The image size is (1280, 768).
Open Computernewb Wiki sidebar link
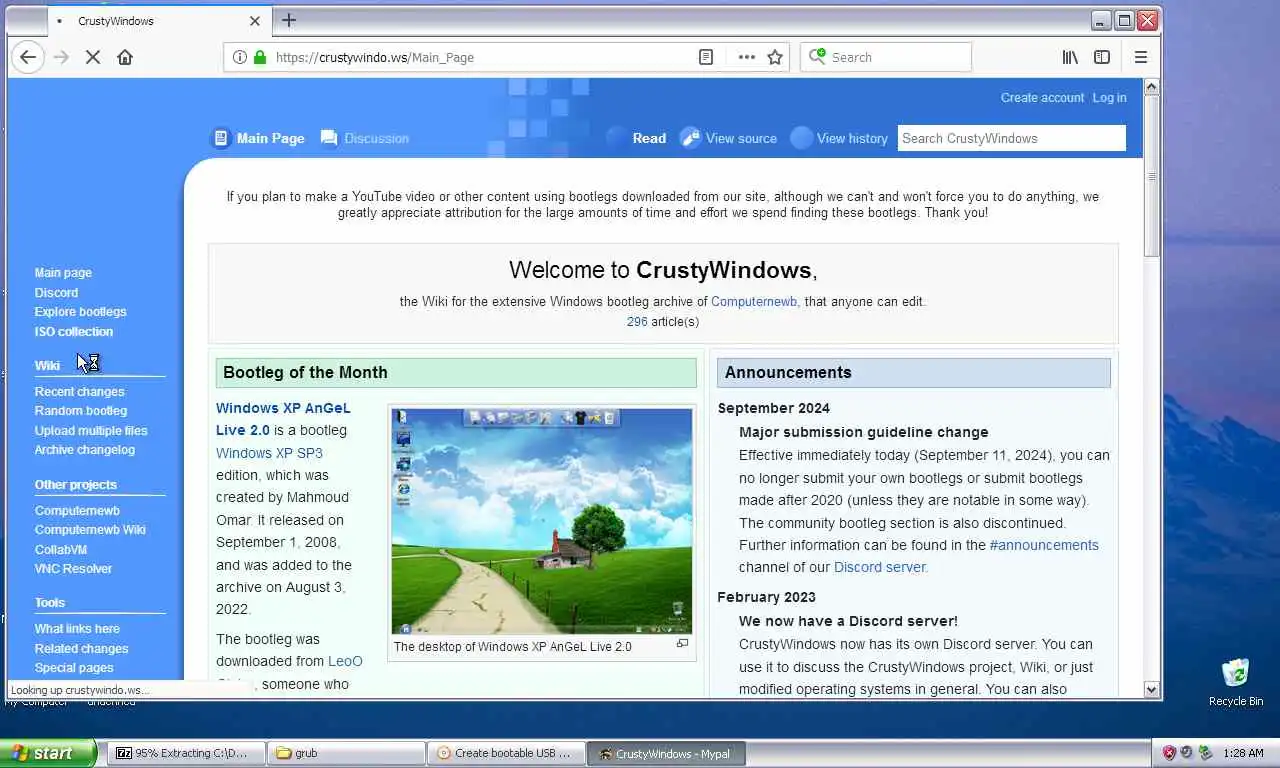pos(90,529)
